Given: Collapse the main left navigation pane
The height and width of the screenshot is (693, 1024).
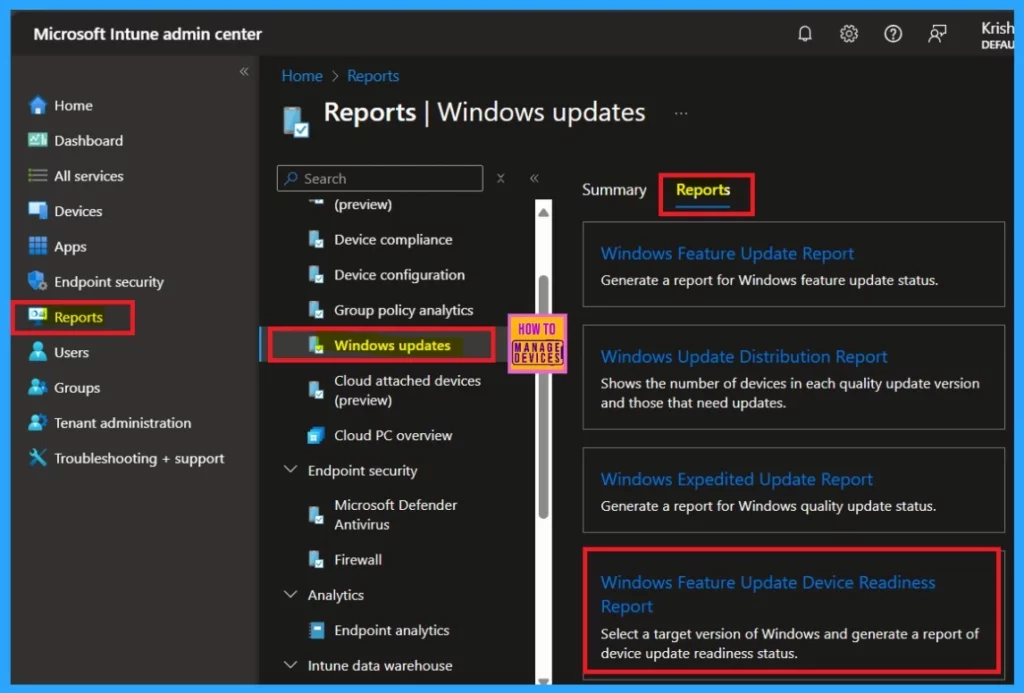Looking at the screenshot, I should tap(244, 71).
